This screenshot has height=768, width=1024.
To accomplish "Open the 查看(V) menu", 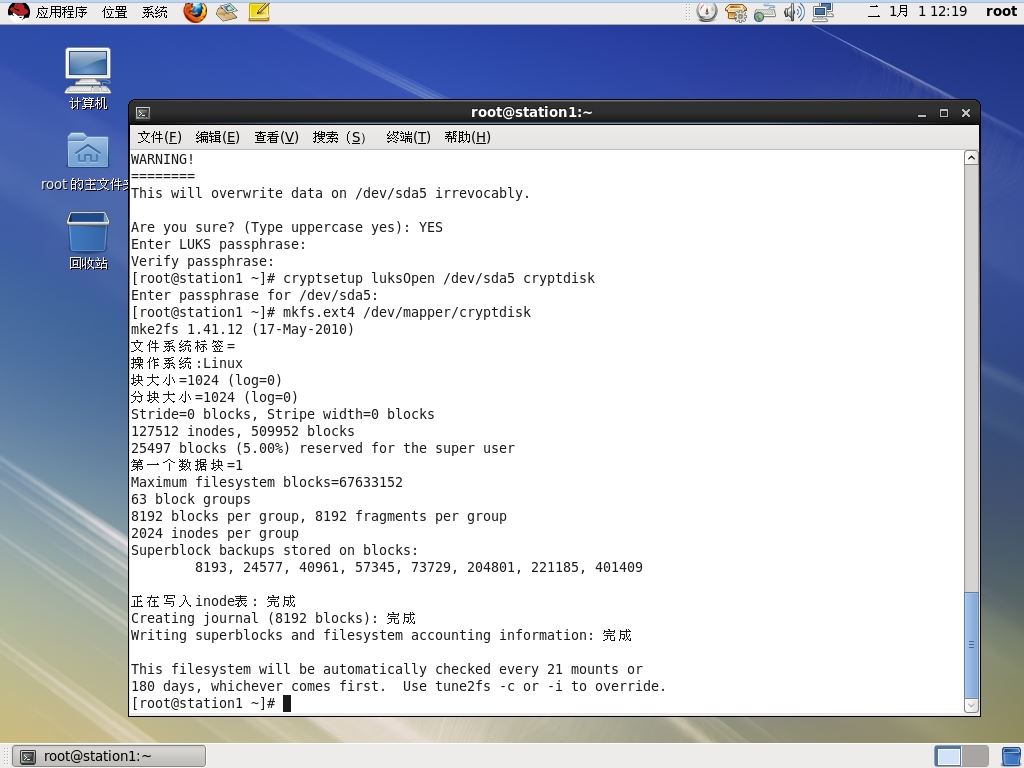I will click(276, 137).
